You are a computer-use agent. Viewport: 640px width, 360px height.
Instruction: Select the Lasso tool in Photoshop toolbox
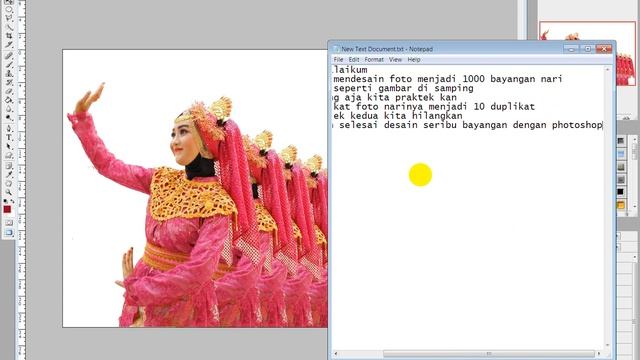click(9, 18)
